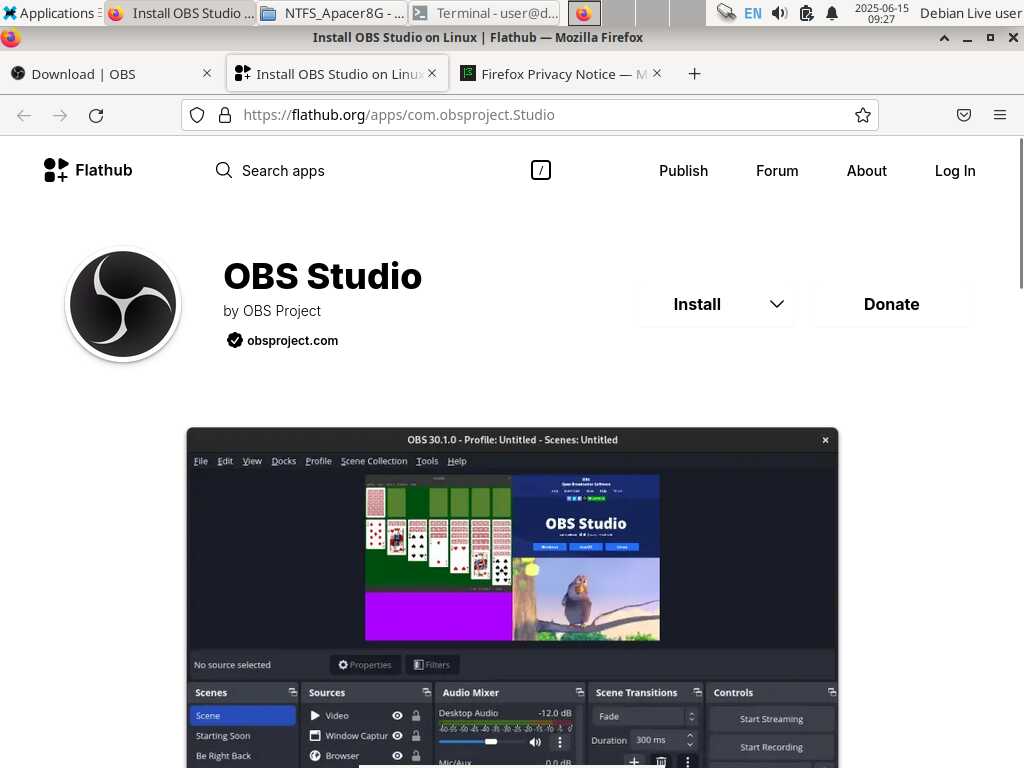Open the Applications menu

(50, 13)
